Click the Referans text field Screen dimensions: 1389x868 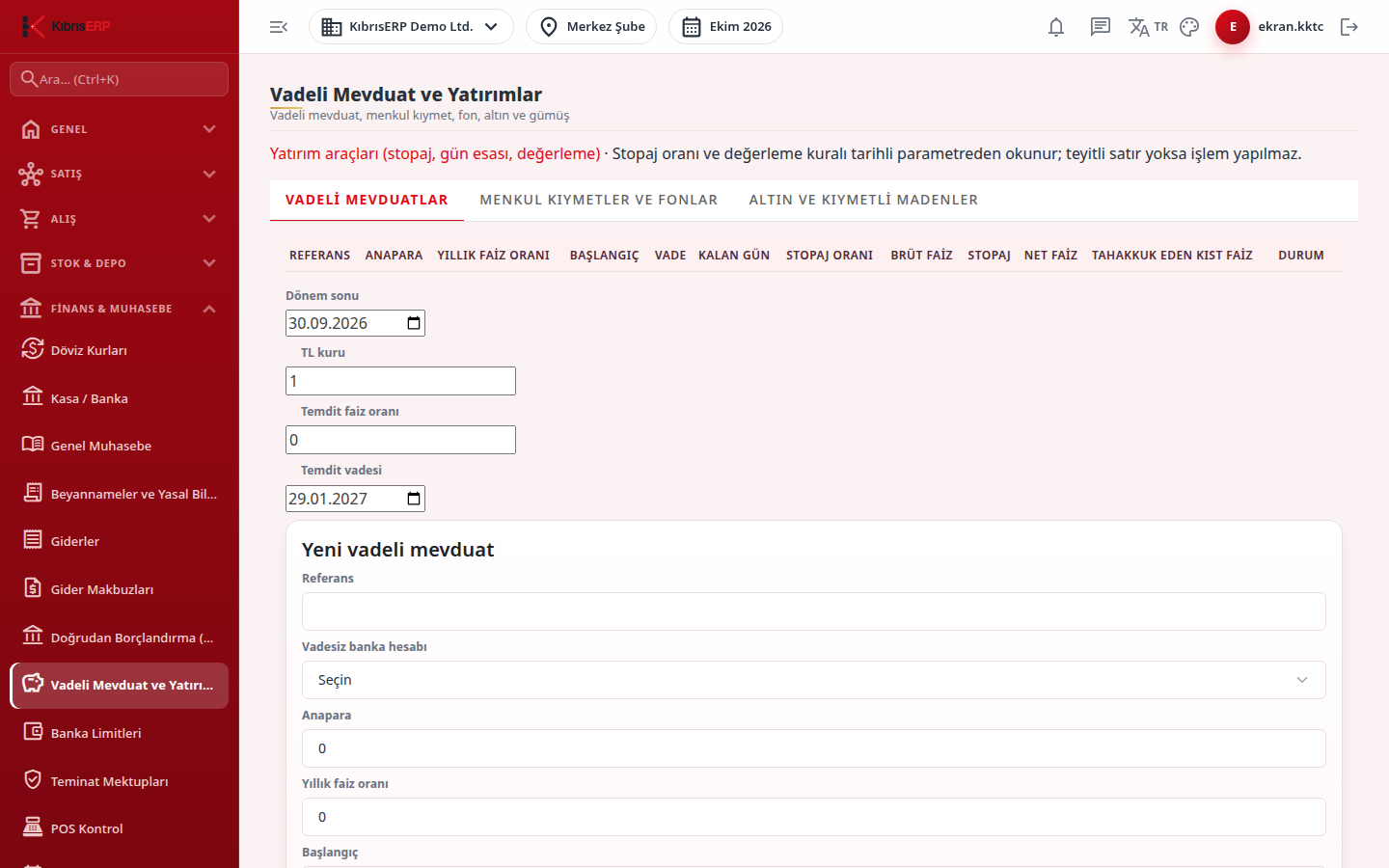pyautogui.click(x=814, y=611)
